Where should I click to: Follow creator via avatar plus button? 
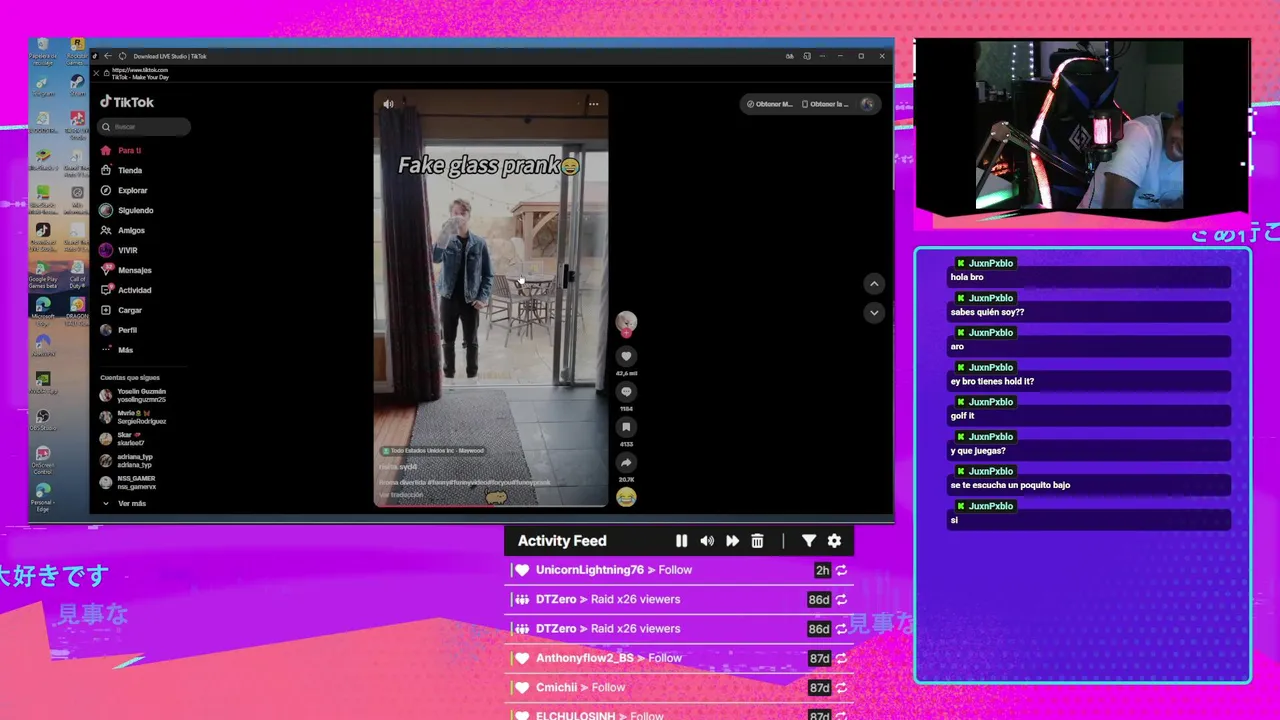626,334
